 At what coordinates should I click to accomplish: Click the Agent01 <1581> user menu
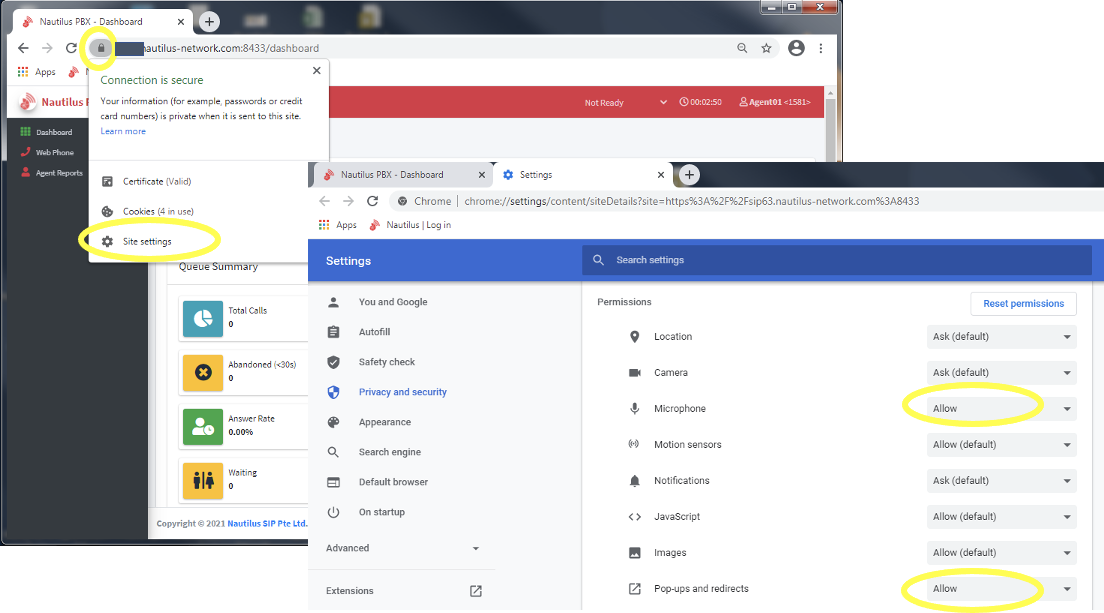click(774, 102)
